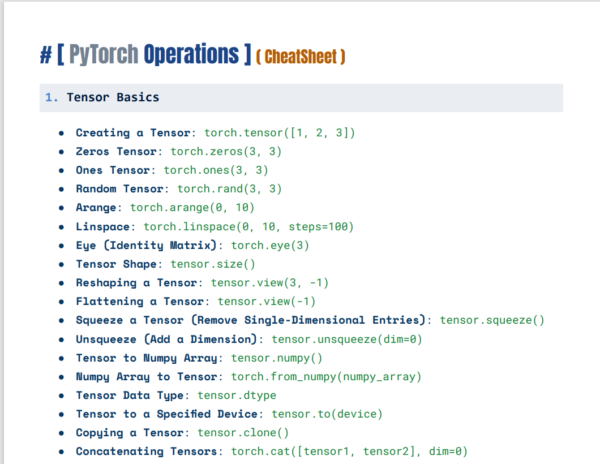Viewport: 600px width, 464px height.
Task: Click the 'Copying a Tensor' label
Action: coord(129,433)
